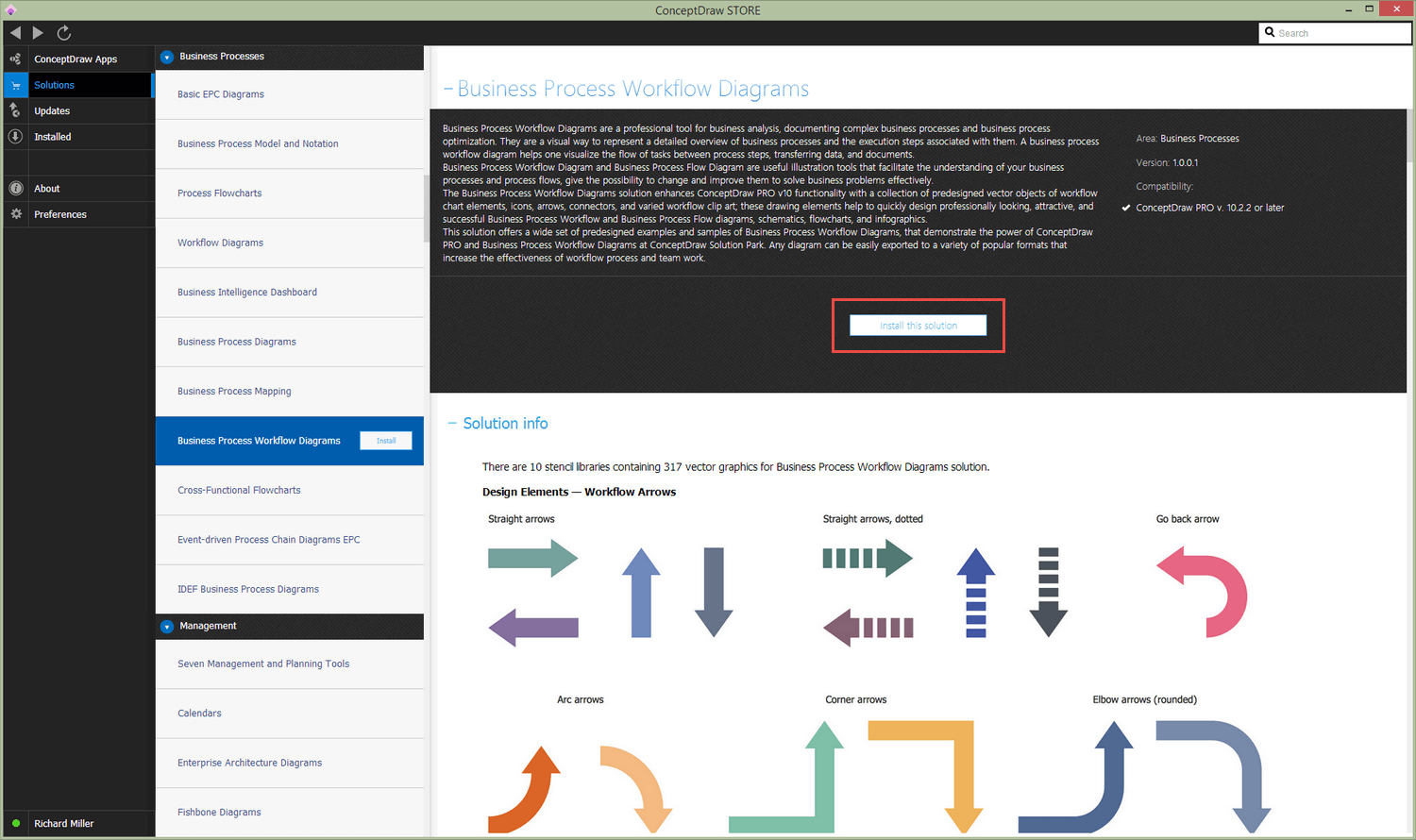
Task: Select the orange arc arrow graphic
Action: coord(525,789)
